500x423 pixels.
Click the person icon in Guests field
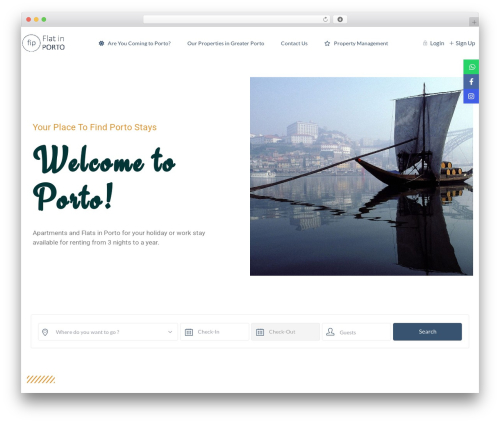(330, 332)
